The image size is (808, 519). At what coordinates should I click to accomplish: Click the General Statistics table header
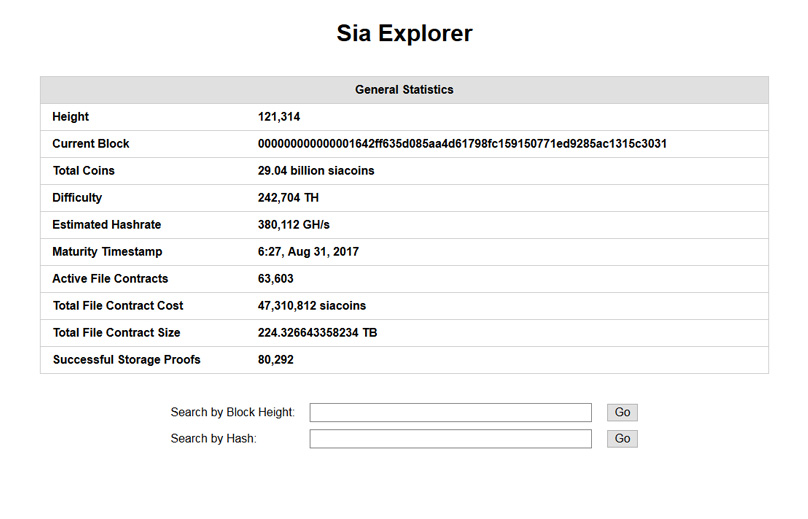coord(405,90)
